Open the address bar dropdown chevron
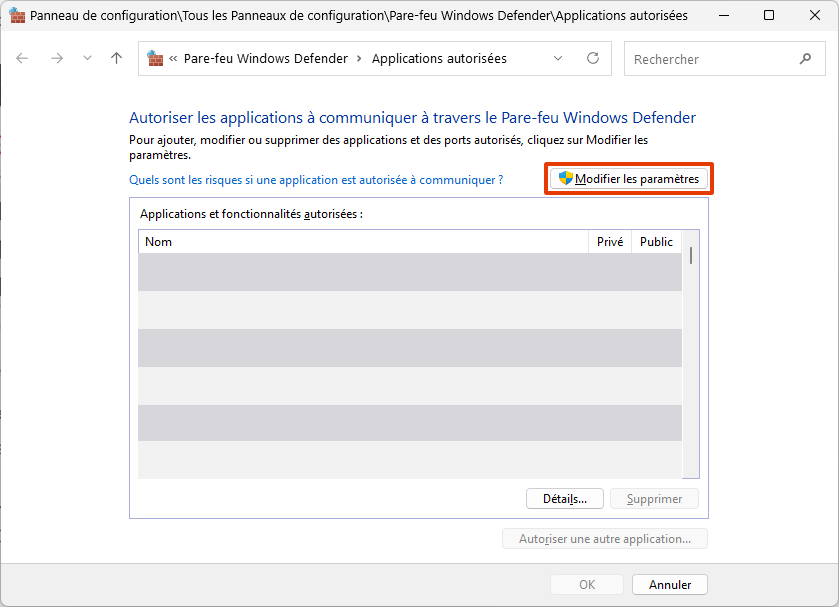 (558, 58)
